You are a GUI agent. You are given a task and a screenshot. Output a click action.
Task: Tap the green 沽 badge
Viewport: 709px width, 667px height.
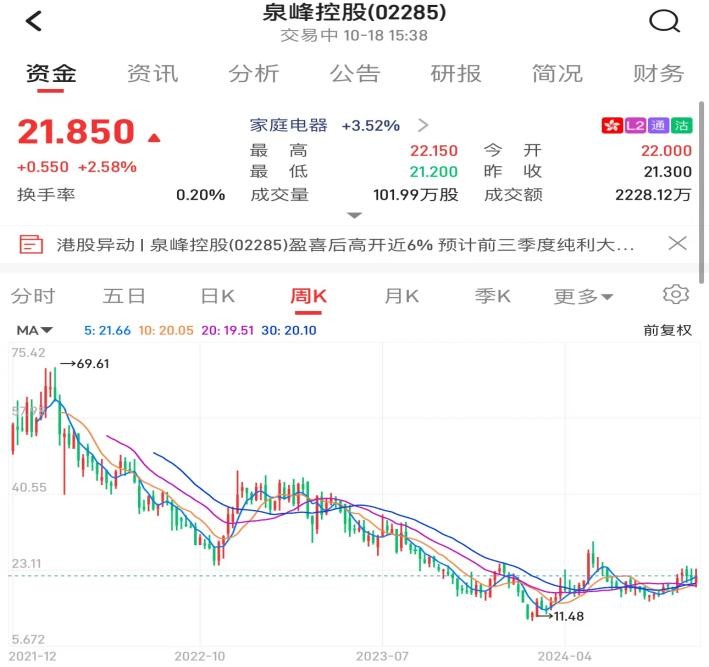point(681,125)
